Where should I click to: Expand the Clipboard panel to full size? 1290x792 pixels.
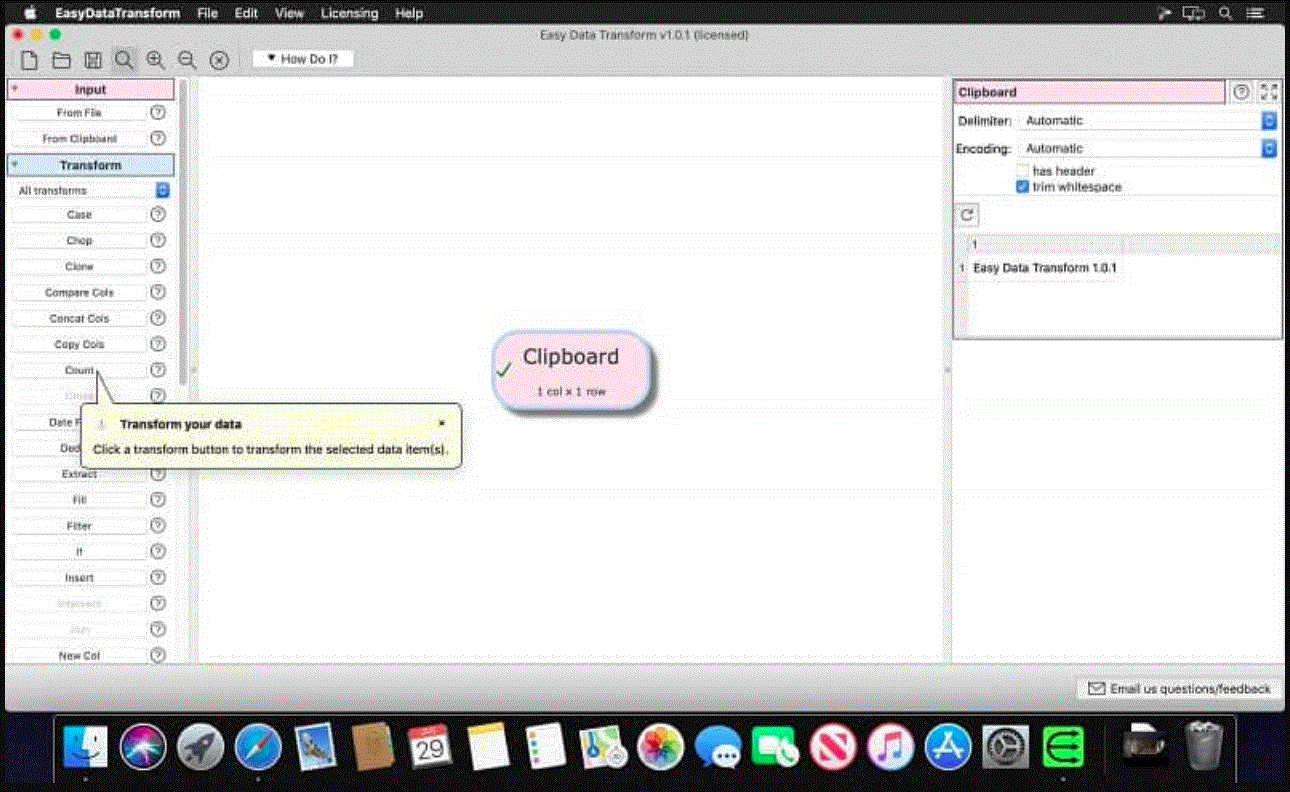(1269, 92)
